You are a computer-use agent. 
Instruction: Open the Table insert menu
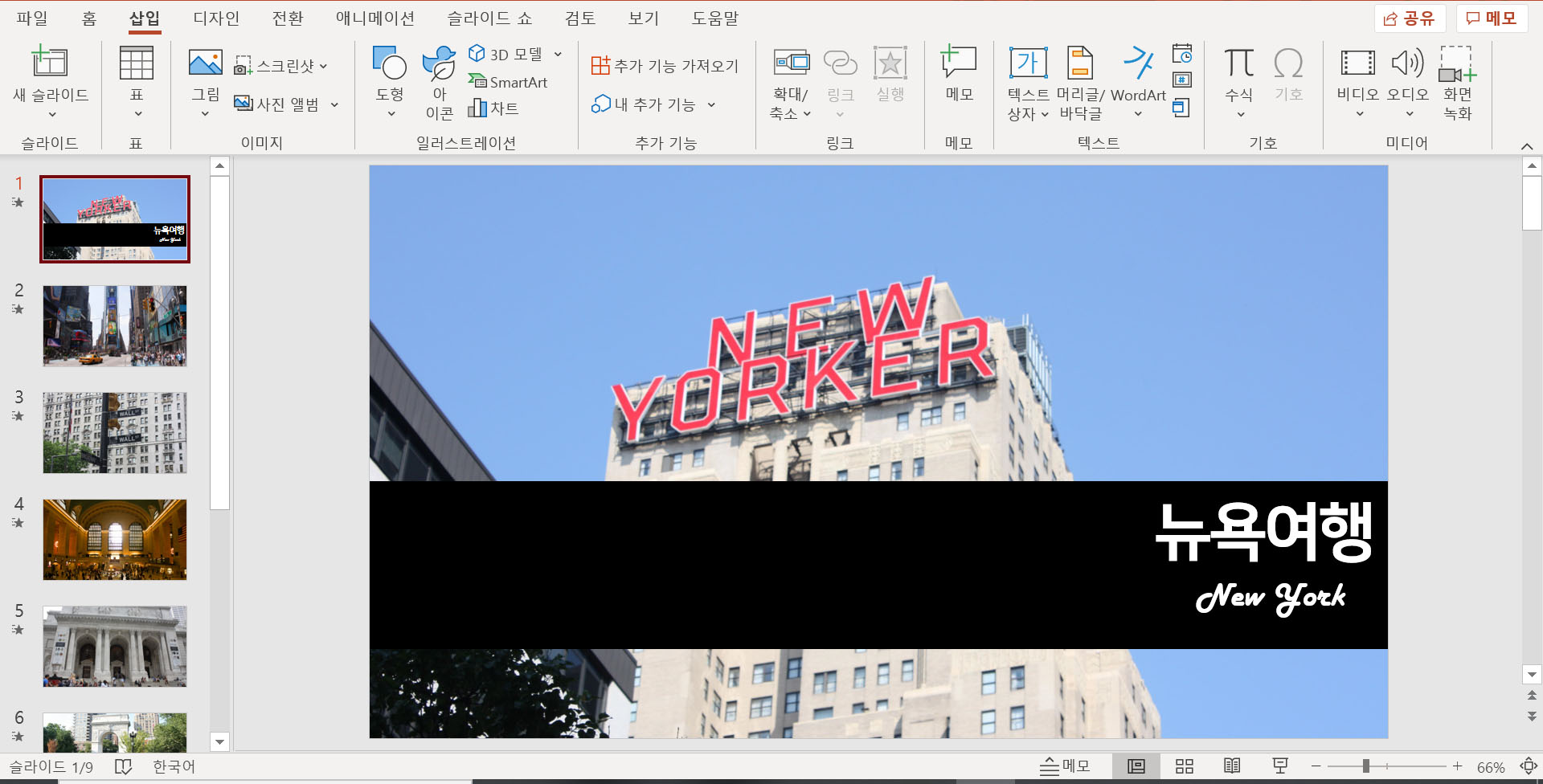tap(136, 83)
